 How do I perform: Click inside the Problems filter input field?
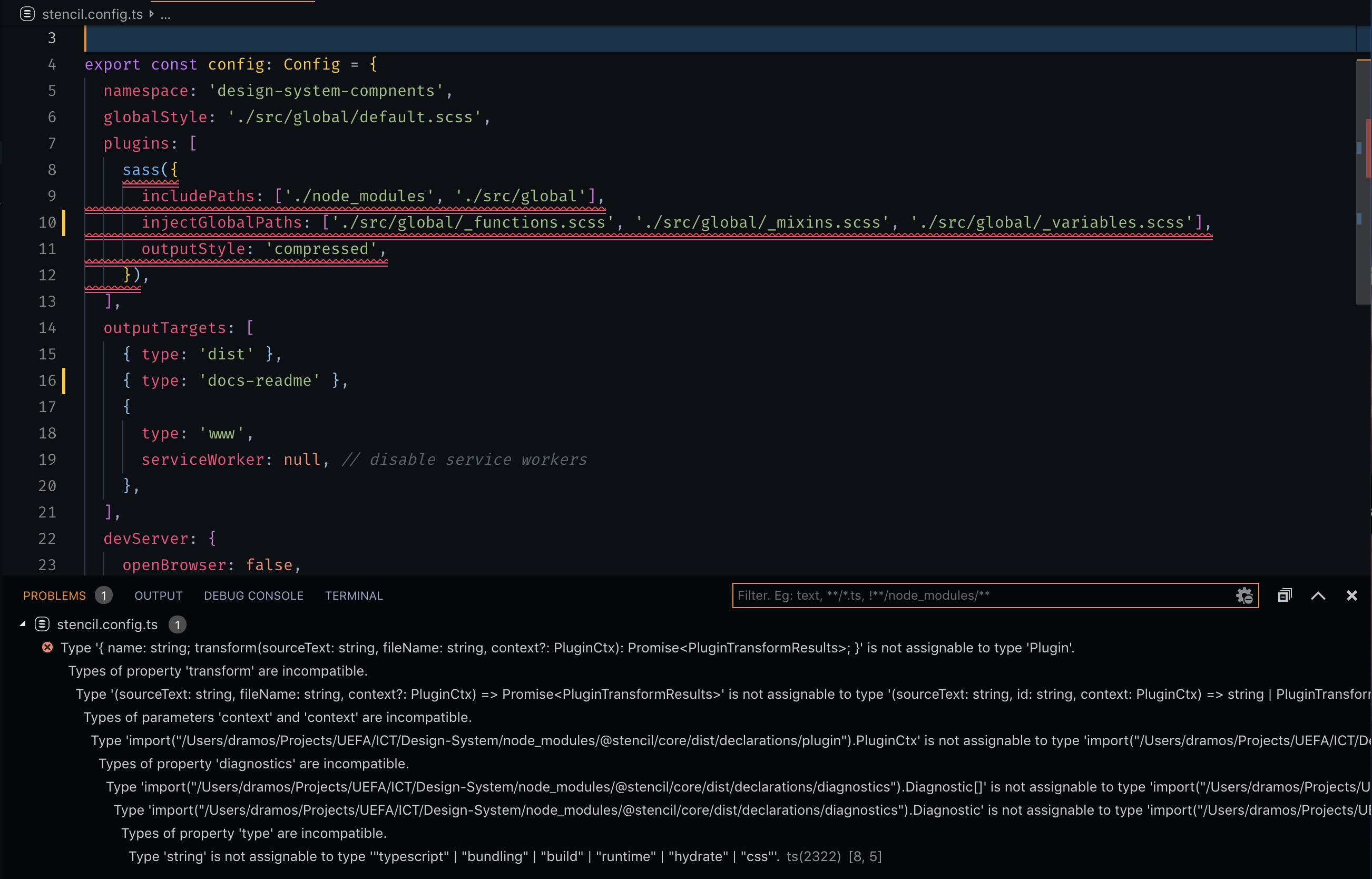970,595
